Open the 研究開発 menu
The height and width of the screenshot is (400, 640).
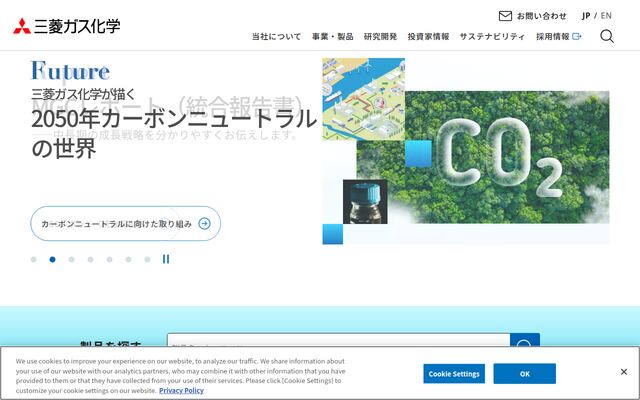click(x=380, y=37)
